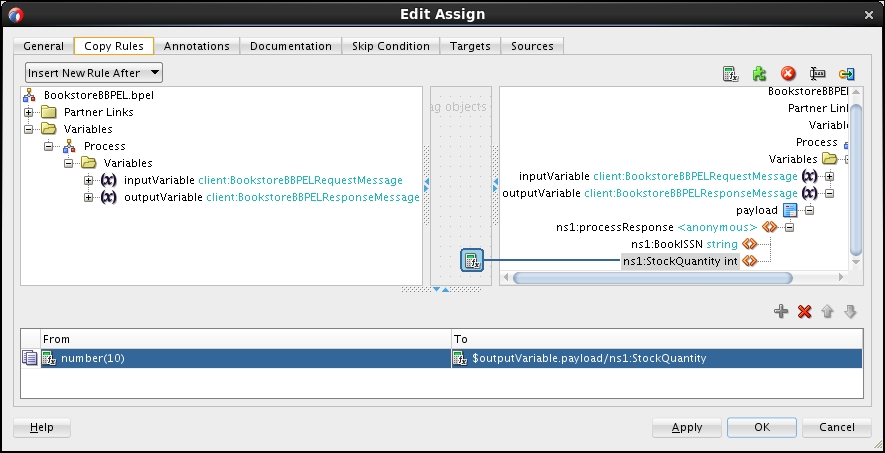
Task: Click the red circle X toolbar icon
Action: [x=788, y=74]
